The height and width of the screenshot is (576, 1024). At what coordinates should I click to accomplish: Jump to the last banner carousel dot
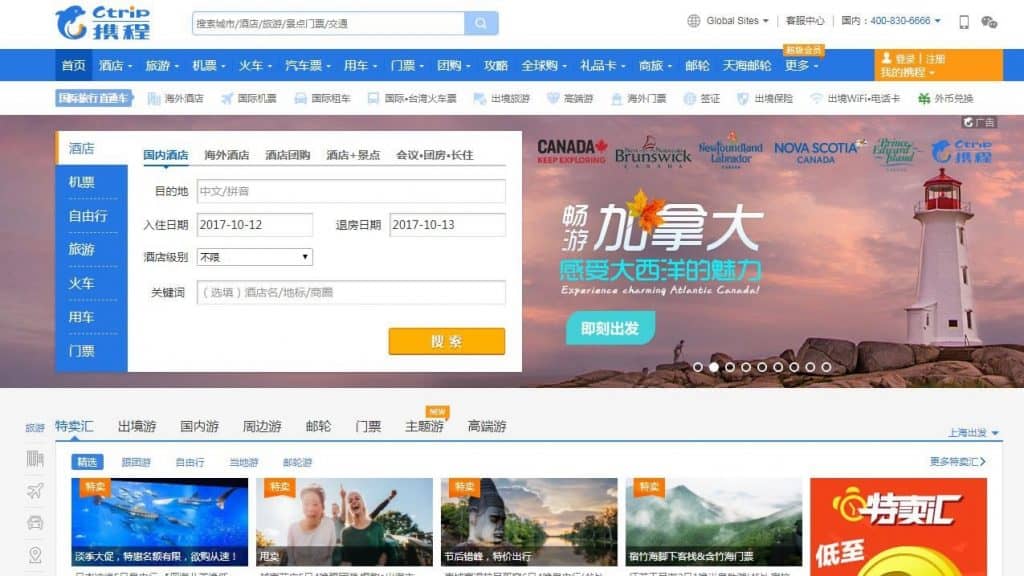pos(826,367)
